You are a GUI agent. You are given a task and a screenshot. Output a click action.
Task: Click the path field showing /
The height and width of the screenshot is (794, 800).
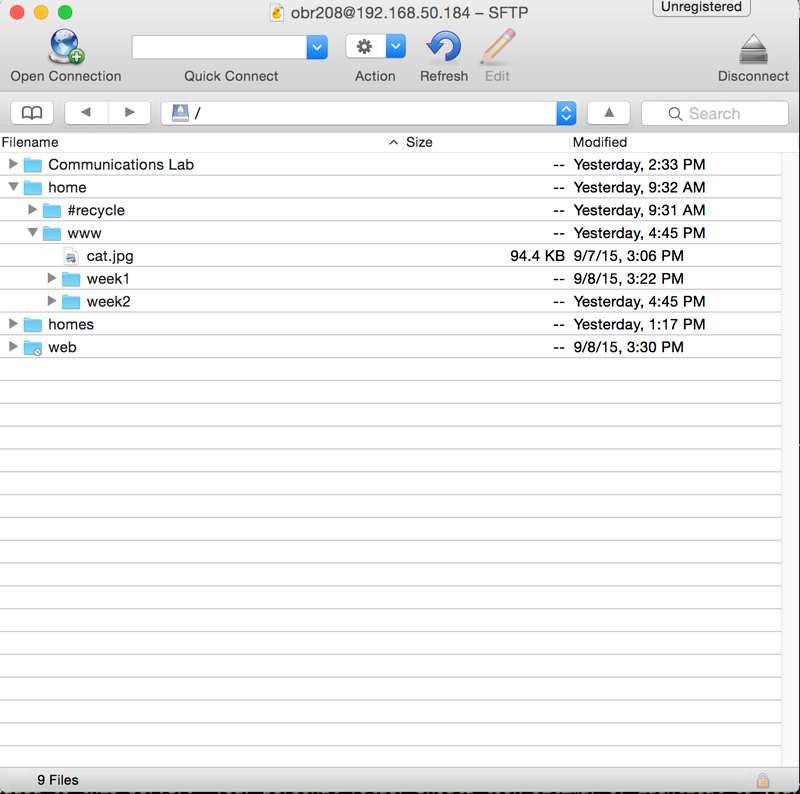pyautogui.click(x=359, y=113)
